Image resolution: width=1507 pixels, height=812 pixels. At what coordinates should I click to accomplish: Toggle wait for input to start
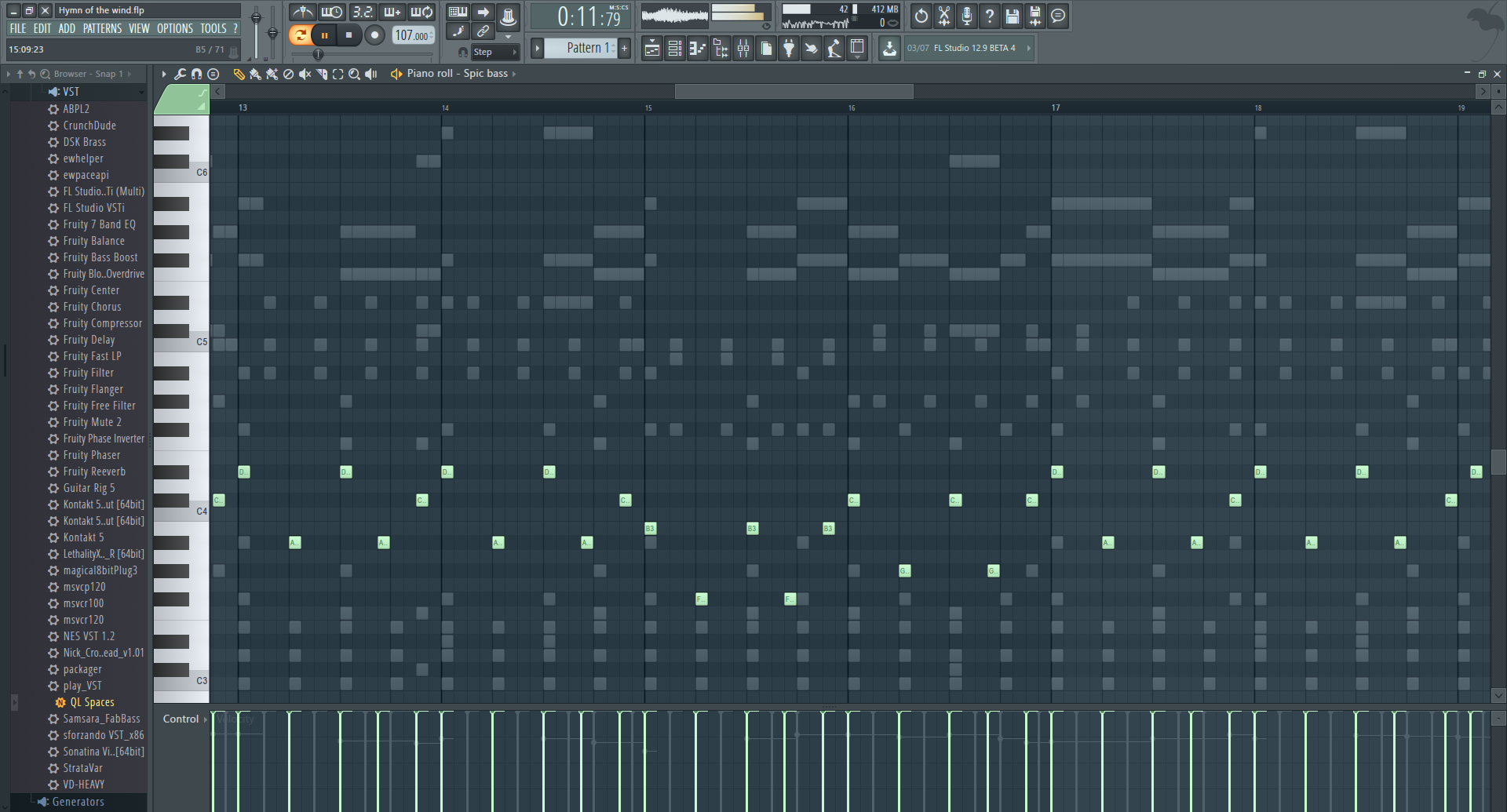[332, 12]
